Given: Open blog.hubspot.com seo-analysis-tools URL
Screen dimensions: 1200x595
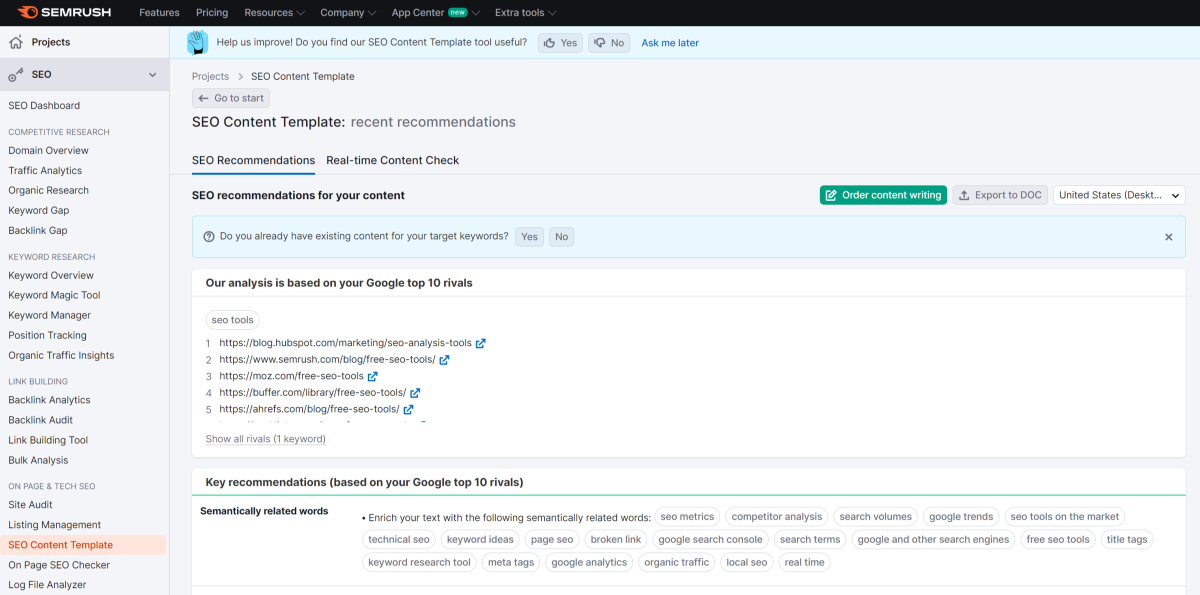Looking at the screenshot, I should (x=345, y=343).
